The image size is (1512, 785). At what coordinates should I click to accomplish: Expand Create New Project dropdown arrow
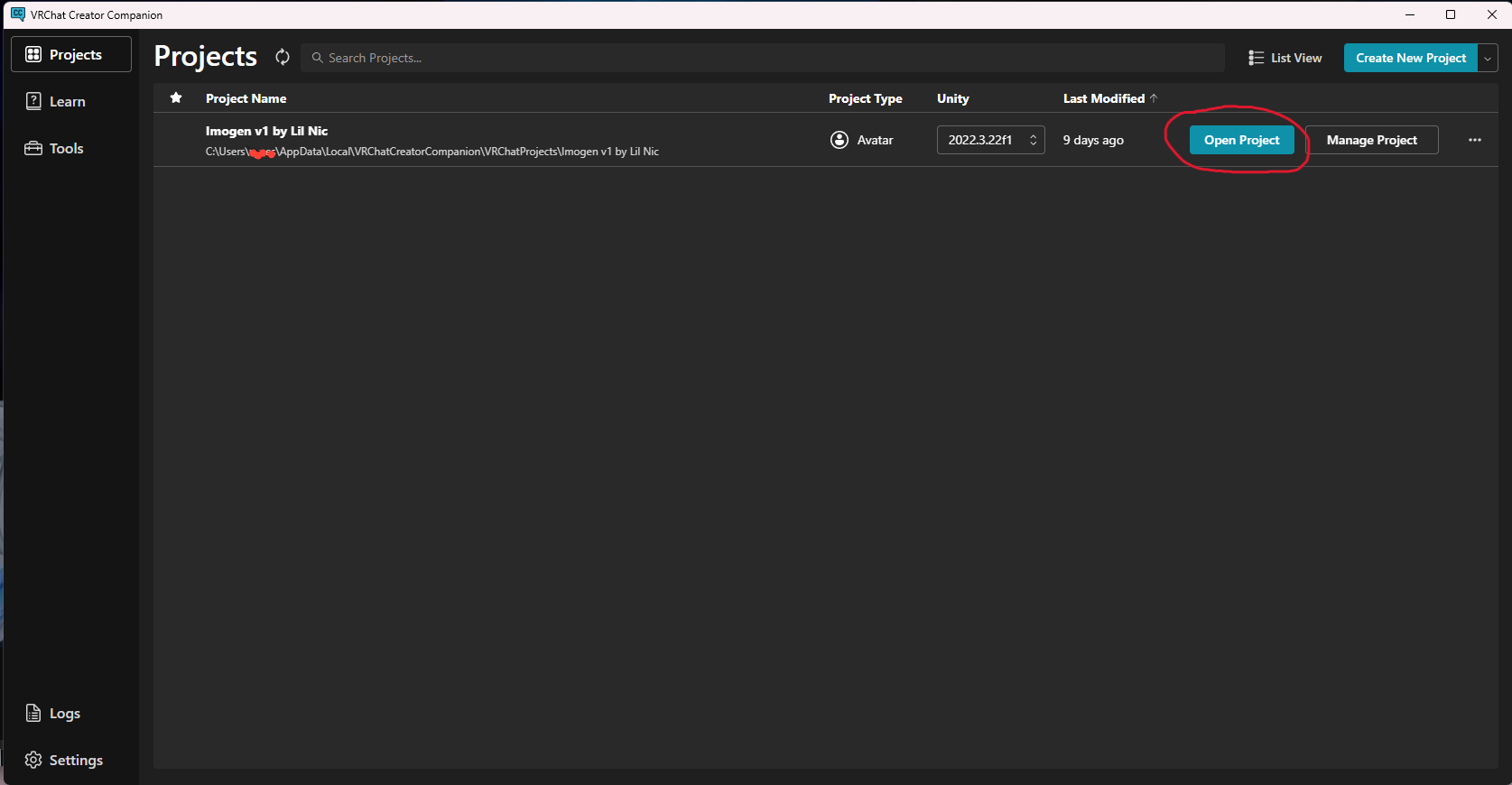pos(1488,58)
